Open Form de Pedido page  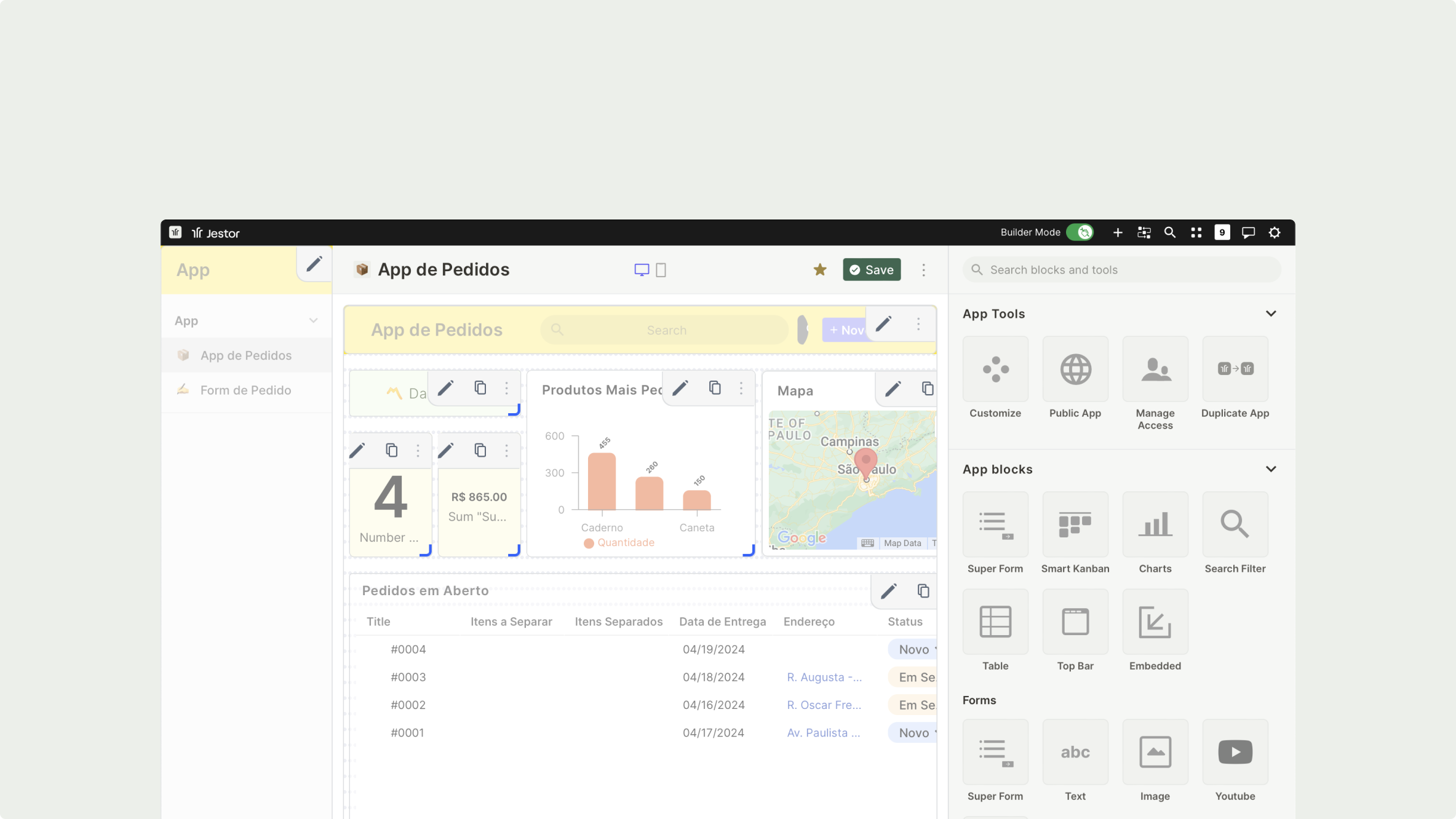point(245,390)
